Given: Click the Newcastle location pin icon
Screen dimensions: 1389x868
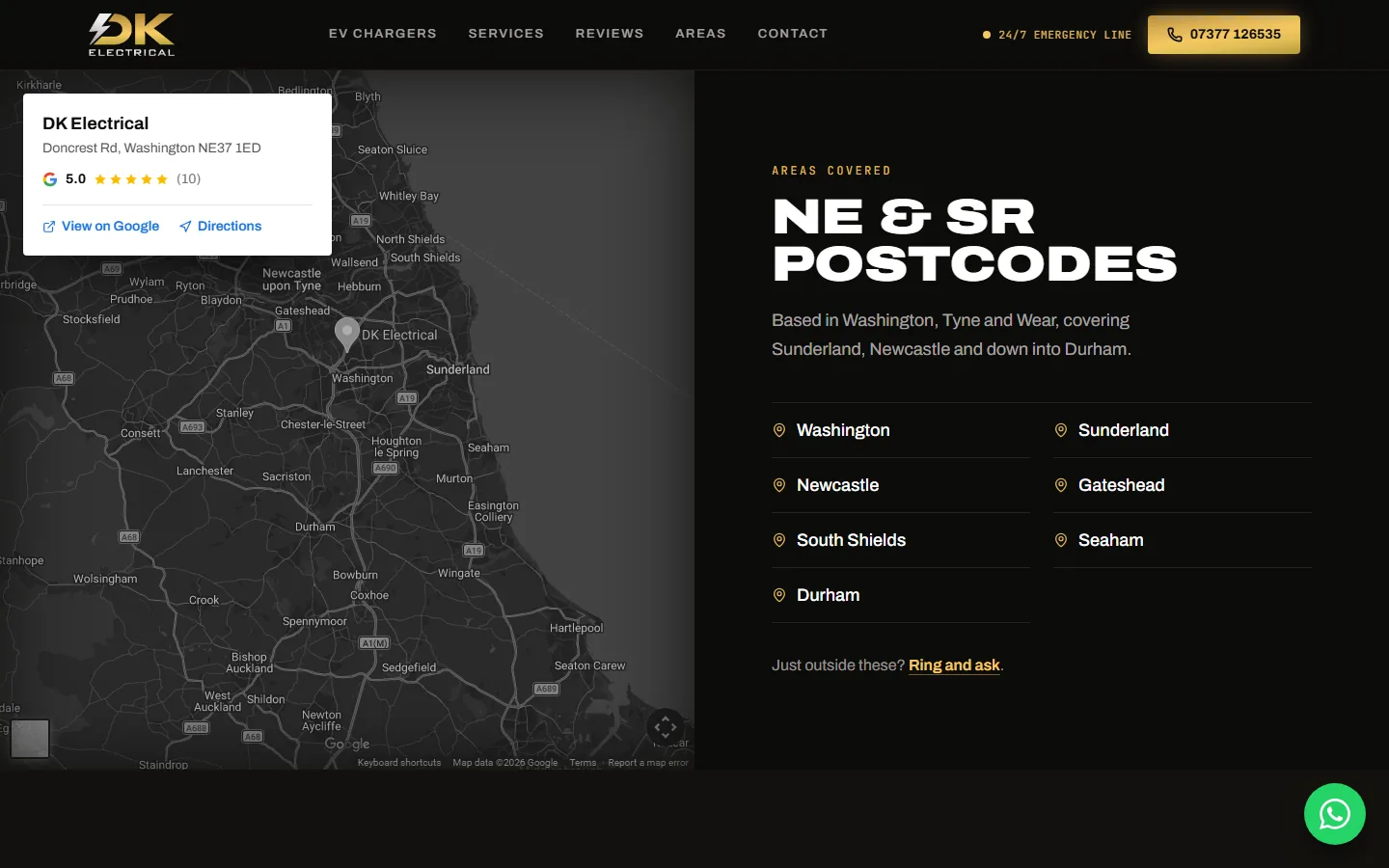Looking at the screenshot, I should pyautogui.click(x=779, y=485).
